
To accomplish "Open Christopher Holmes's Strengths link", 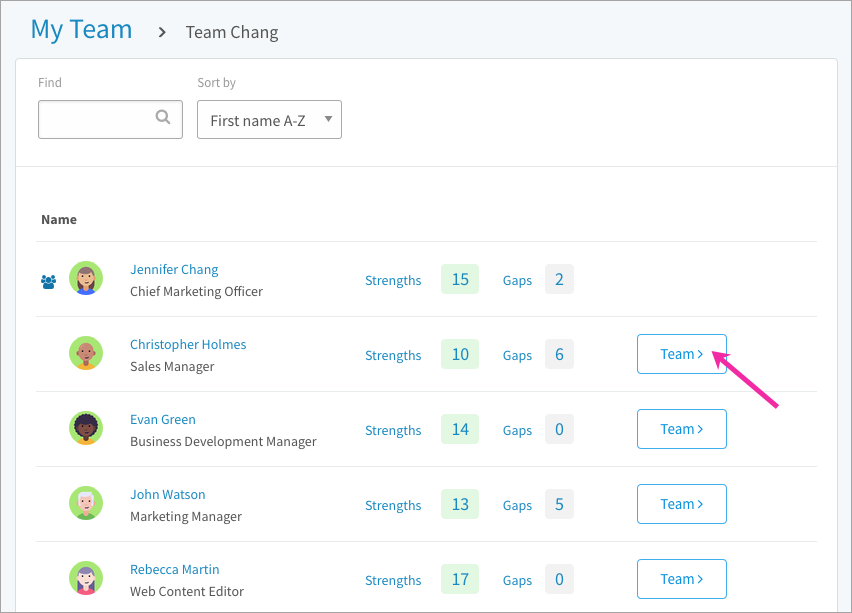I will (x=393, y=355).
